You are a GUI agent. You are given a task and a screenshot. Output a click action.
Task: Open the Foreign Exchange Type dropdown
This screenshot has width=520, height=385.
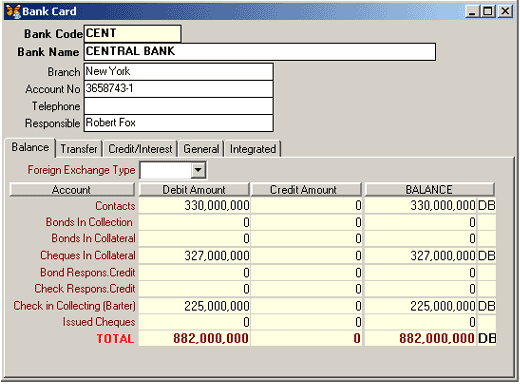coord(198,170)
